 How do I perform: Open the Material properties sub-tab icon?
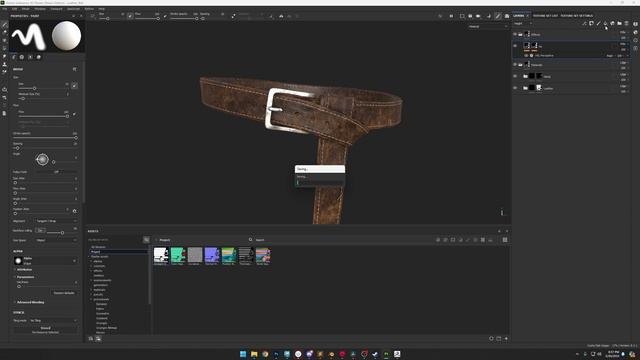pos(39,57)
